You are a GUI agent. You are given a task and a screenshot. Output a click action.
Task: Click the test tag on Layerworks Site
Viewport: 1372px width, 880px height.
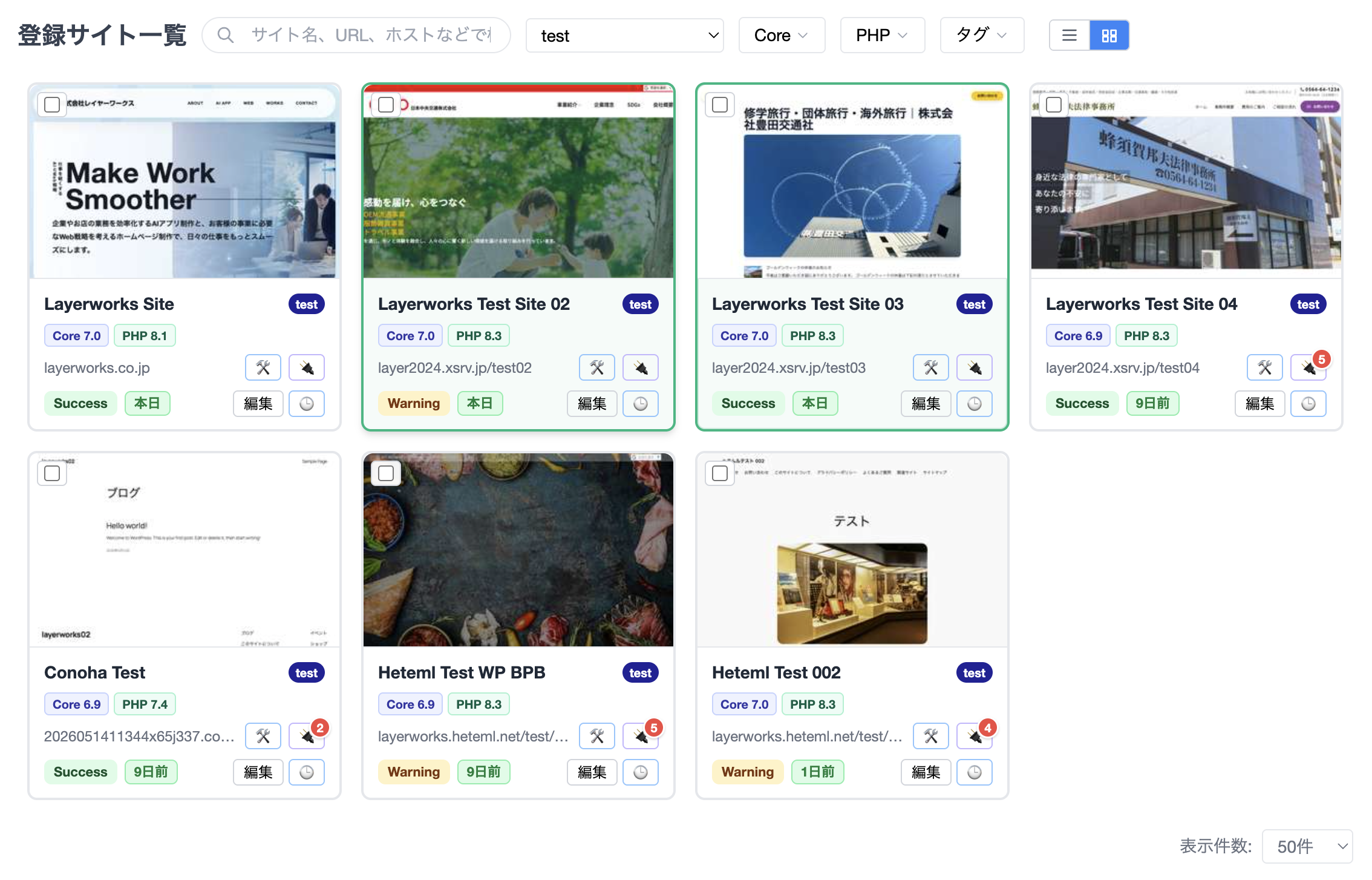click(x=307, y=304)
